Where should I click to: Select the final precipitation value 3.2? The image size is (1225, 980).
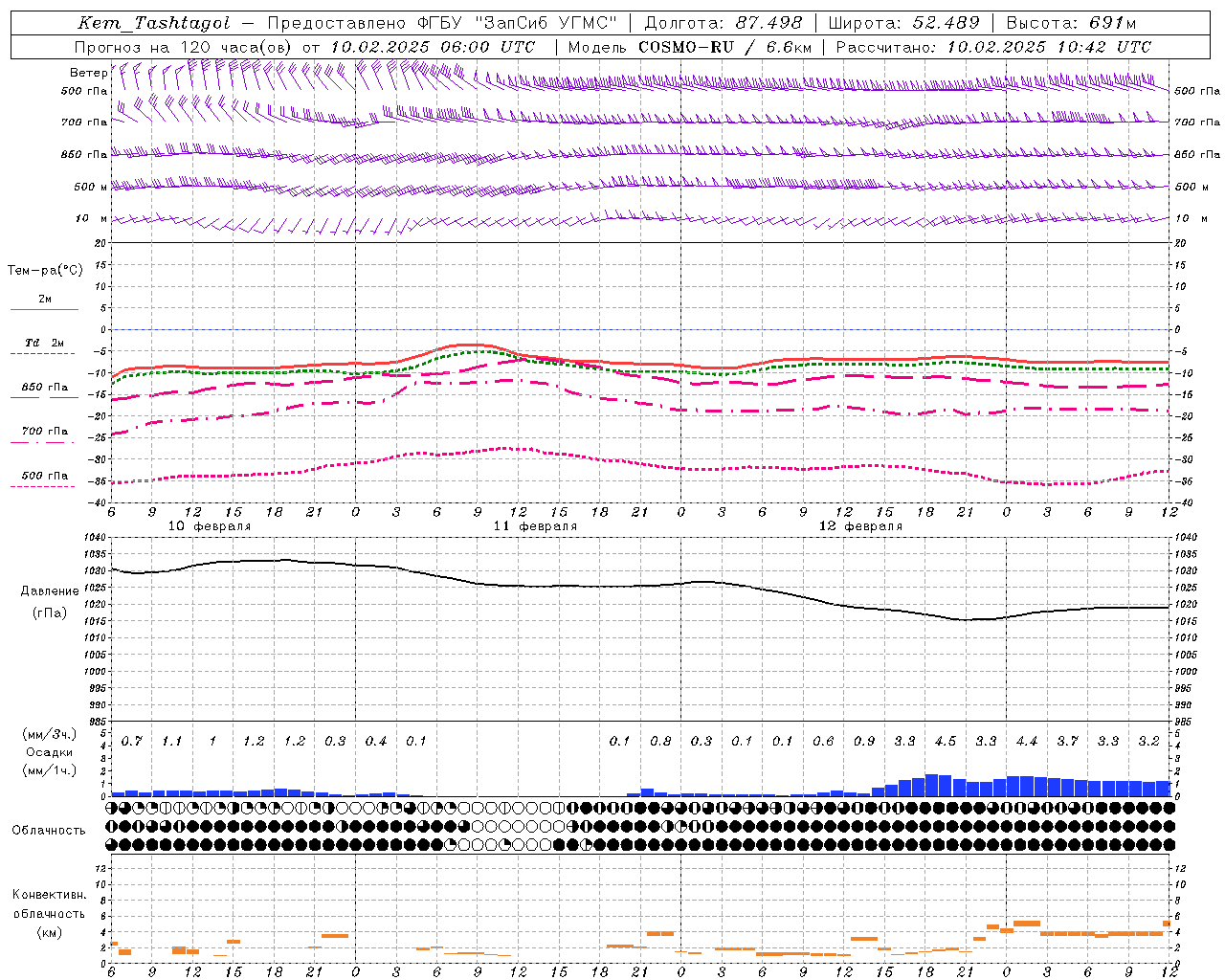1148,742
